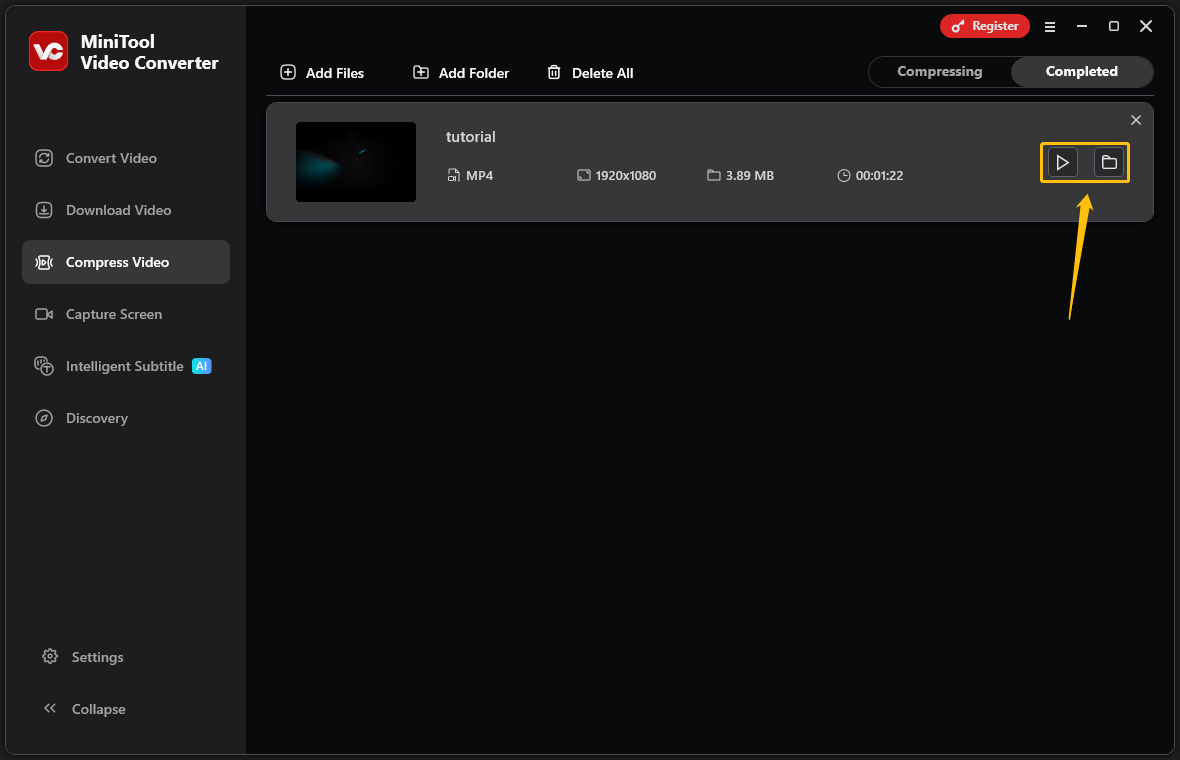The image size is (1180, 760).
Task: Switch to the Compressing tab
Action: tap(939, 71)
